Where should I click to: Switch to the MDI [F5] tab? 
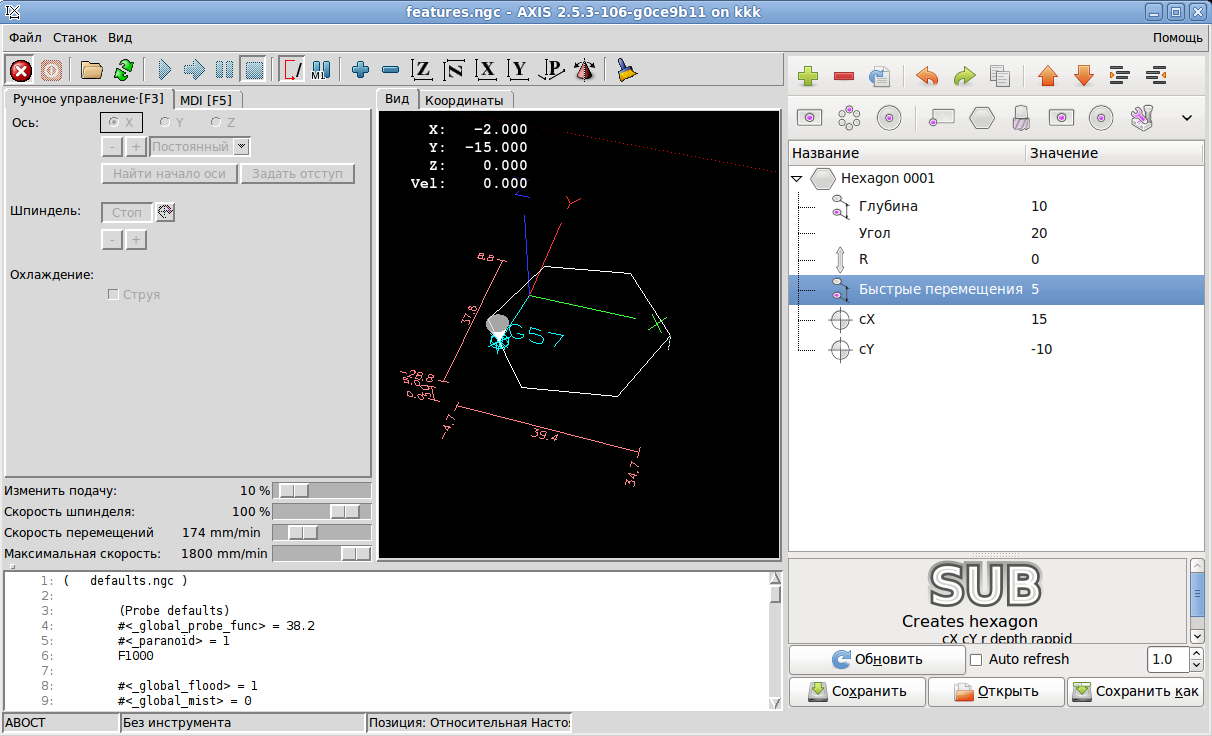(206, 100)
